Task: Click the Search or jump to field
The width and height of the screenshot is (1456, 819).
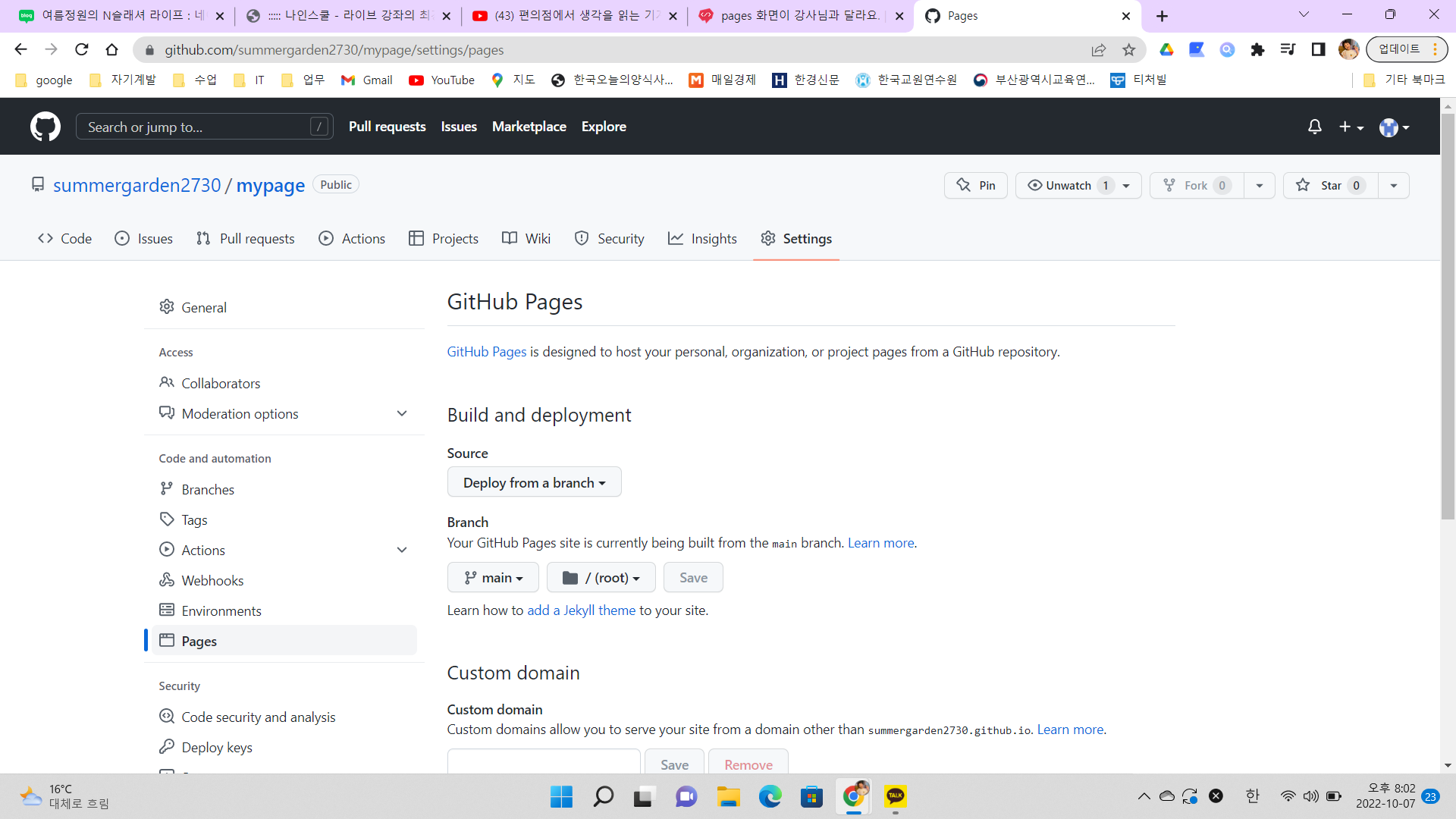Action: pyautogui.click(x=205, y=127)
